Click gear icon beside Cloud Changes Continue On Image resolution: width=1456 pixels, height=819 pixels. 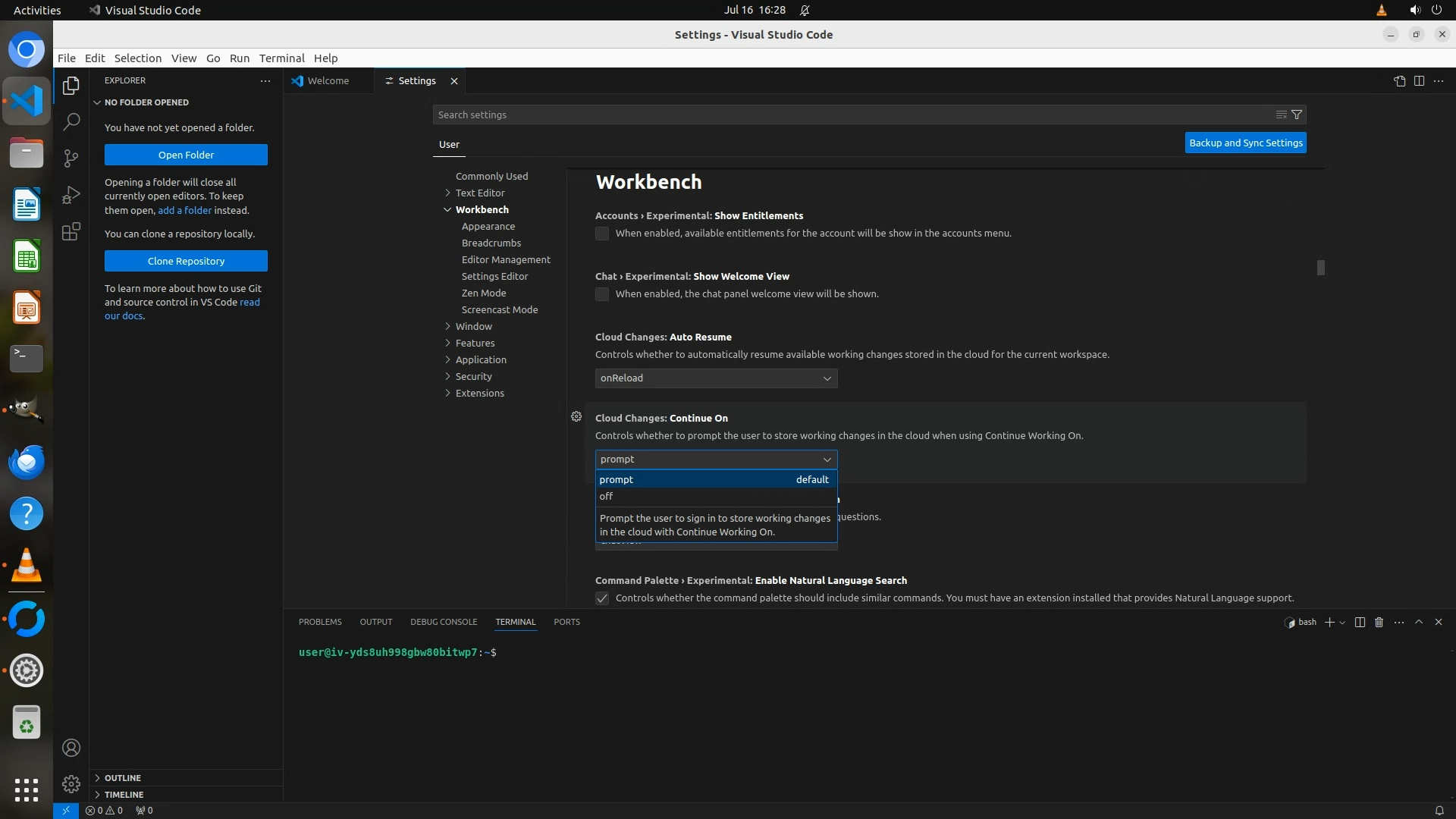(576, 416)
